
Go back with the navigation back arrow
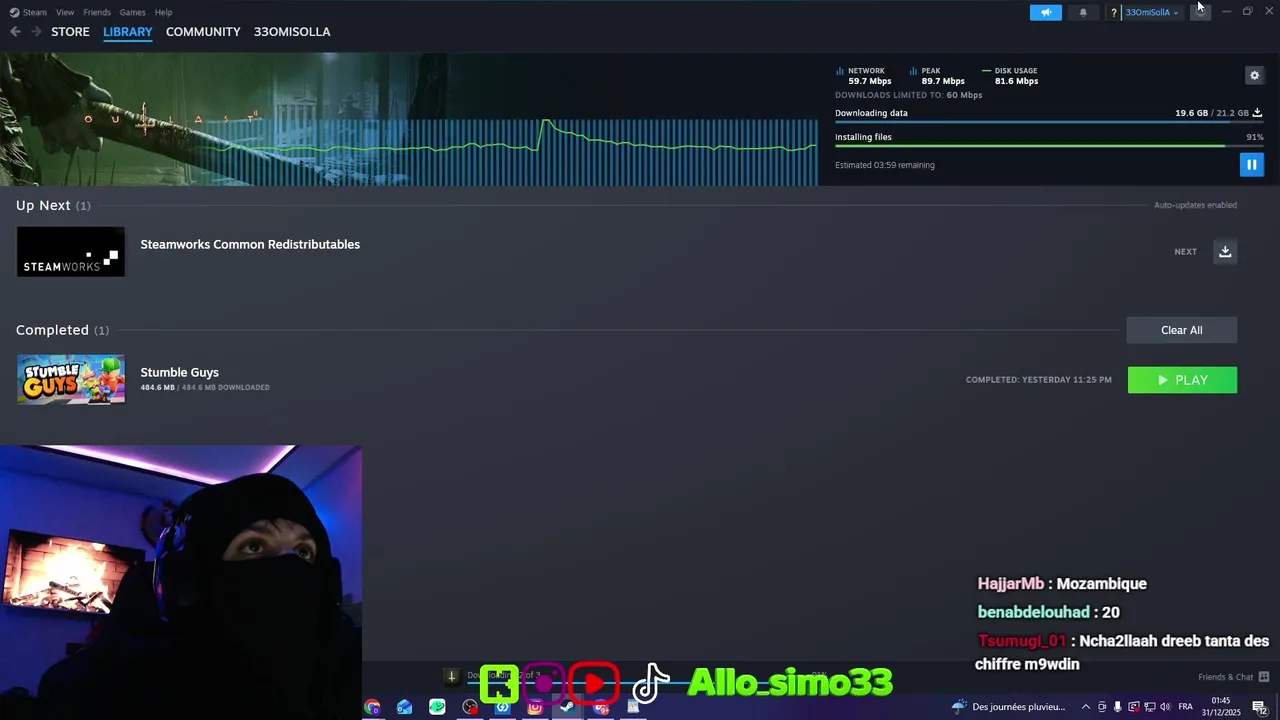click(15, 32)
